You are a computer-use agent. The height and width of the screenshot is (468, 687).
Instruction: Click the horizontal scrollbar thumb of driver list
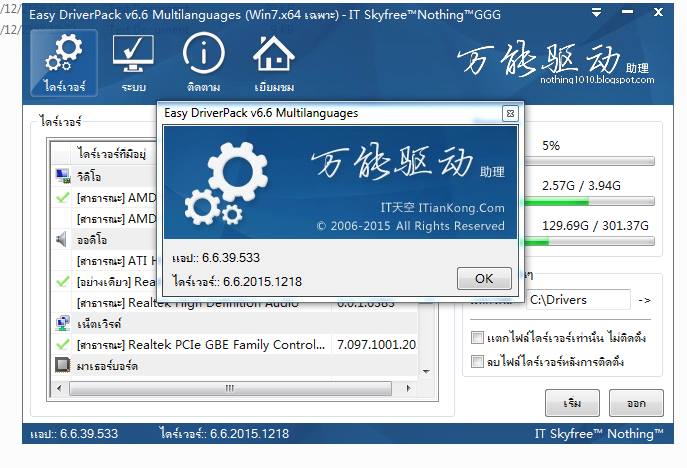[230, 388]
